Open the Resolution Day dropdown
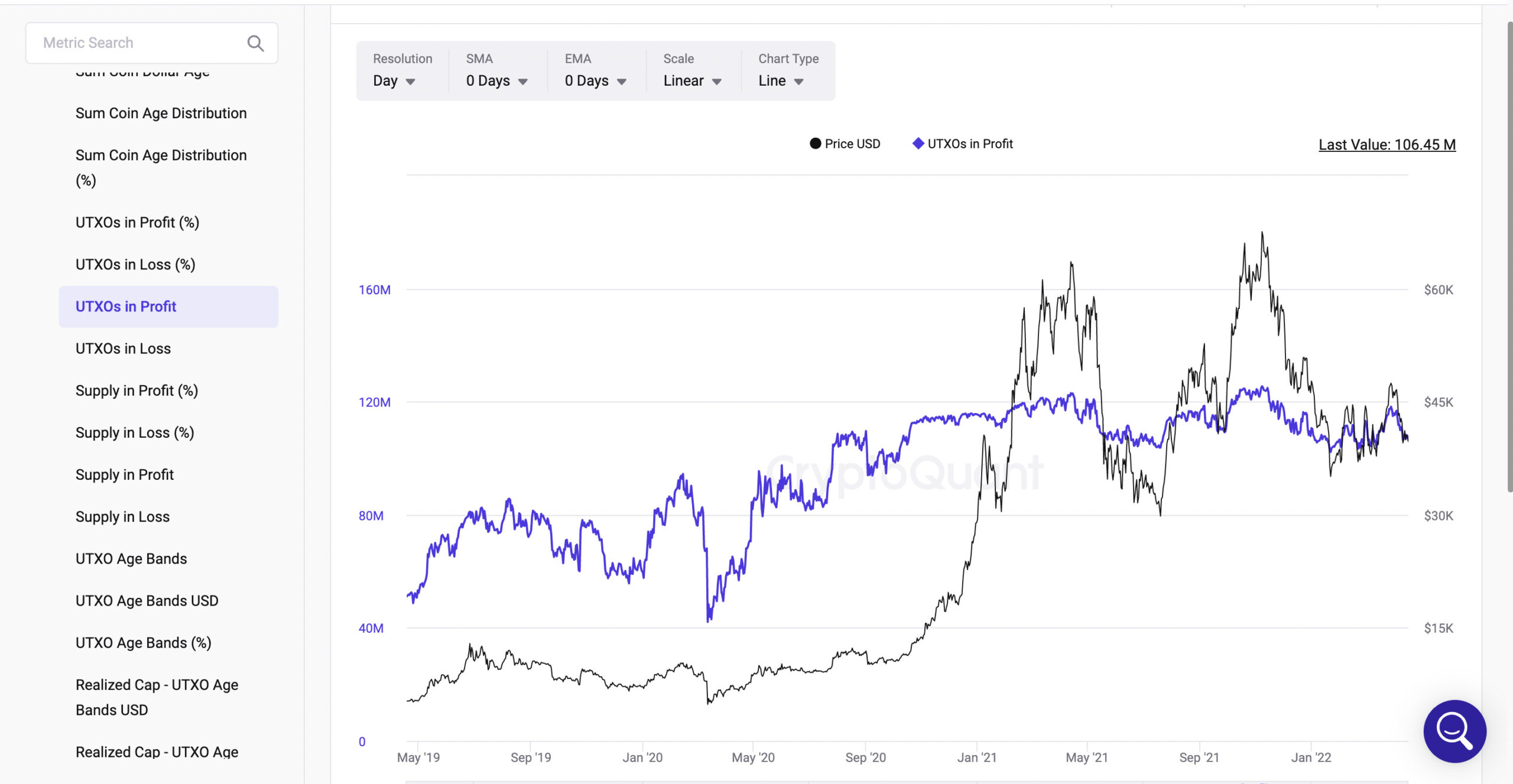This screenshot has width=1513, height=784. 394,81
